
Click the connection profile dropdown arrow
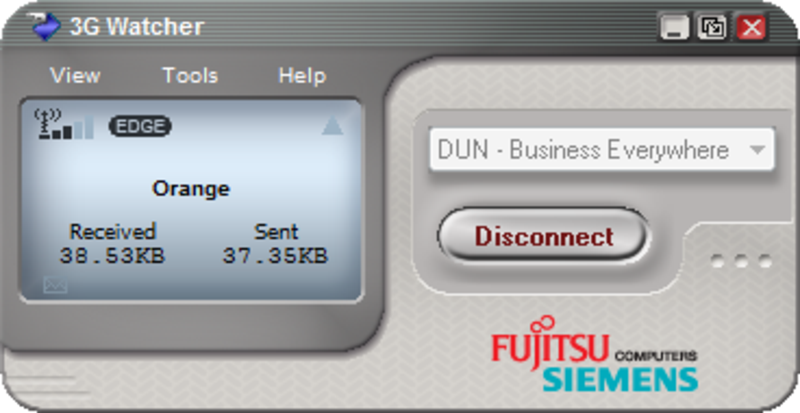(x=758, y=150)
